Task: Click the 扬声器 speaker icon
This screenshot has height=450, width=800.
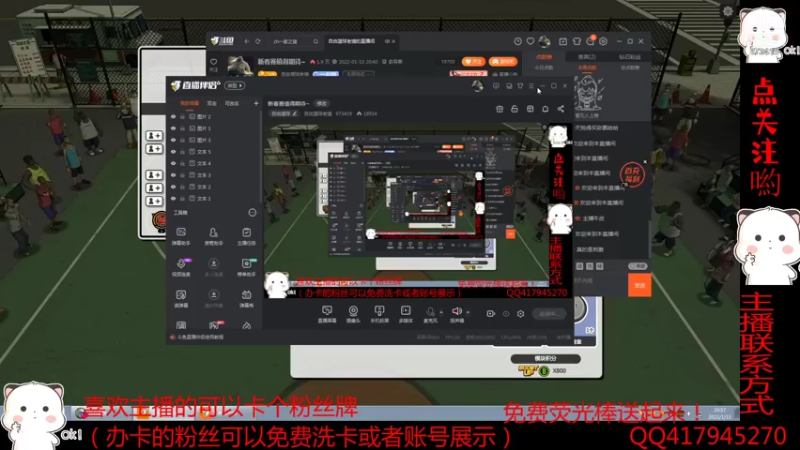Action: click(457, 311)
